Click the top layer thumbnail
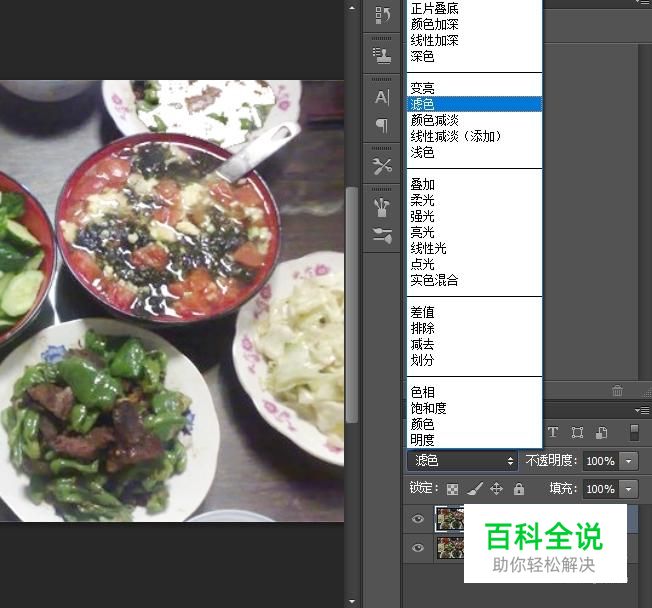The height and width of the screenshot is (608, 652). coord(449,519)
